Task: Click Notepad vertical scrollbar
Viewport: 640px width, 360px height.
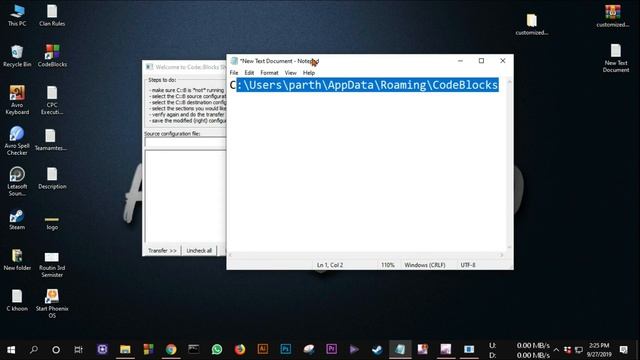Action: [x=509, y=164]
